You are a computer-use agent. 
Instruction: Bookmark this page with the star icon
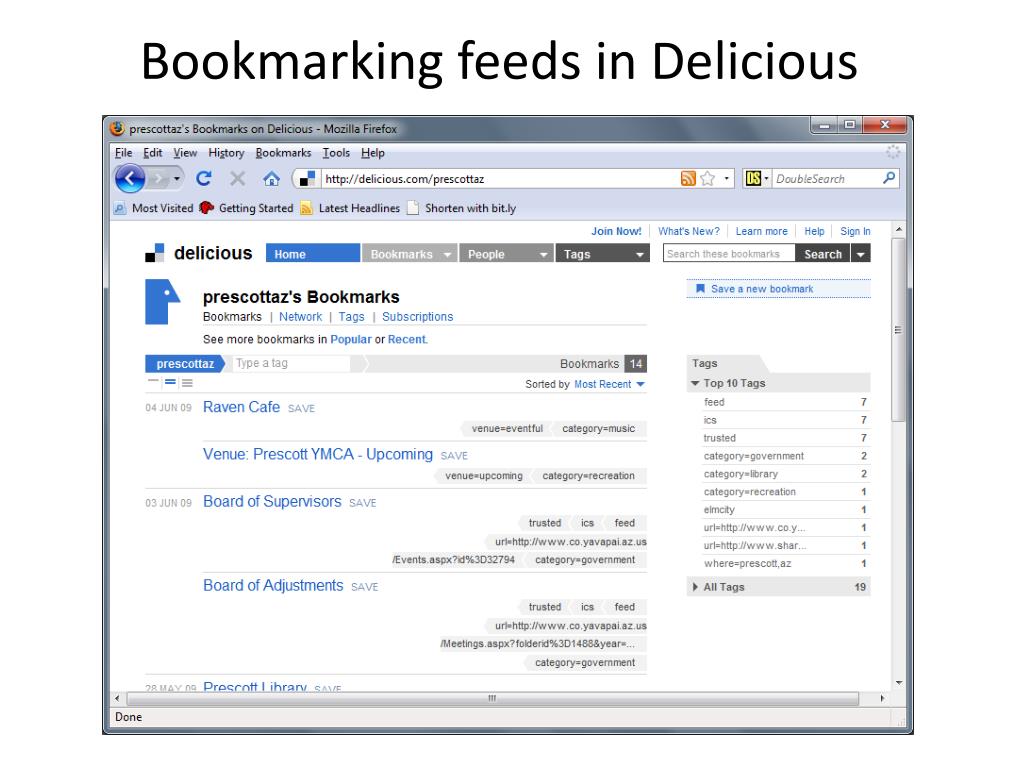[707, 178]
